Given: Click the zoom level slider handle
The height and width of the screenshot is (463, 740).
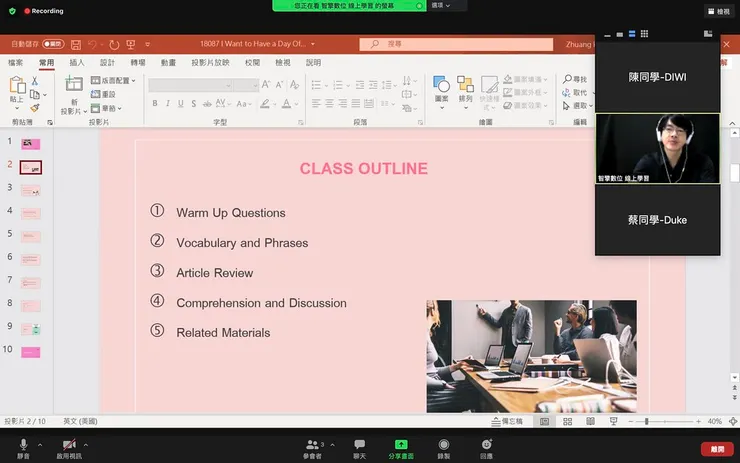Looking at the screenshot, I should point(647,421).
